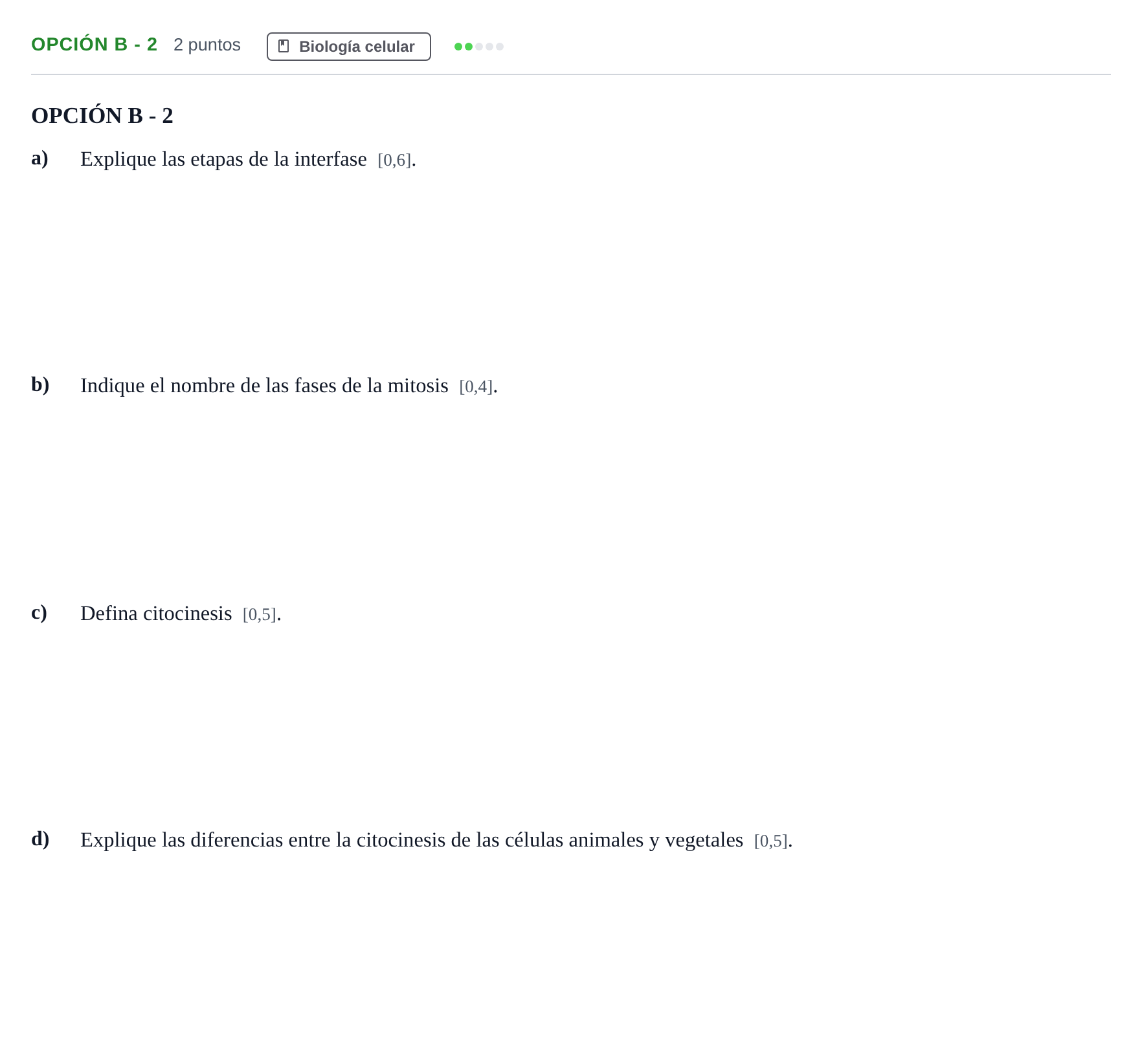Click the book icon beside Biología celular

(284, 47)
